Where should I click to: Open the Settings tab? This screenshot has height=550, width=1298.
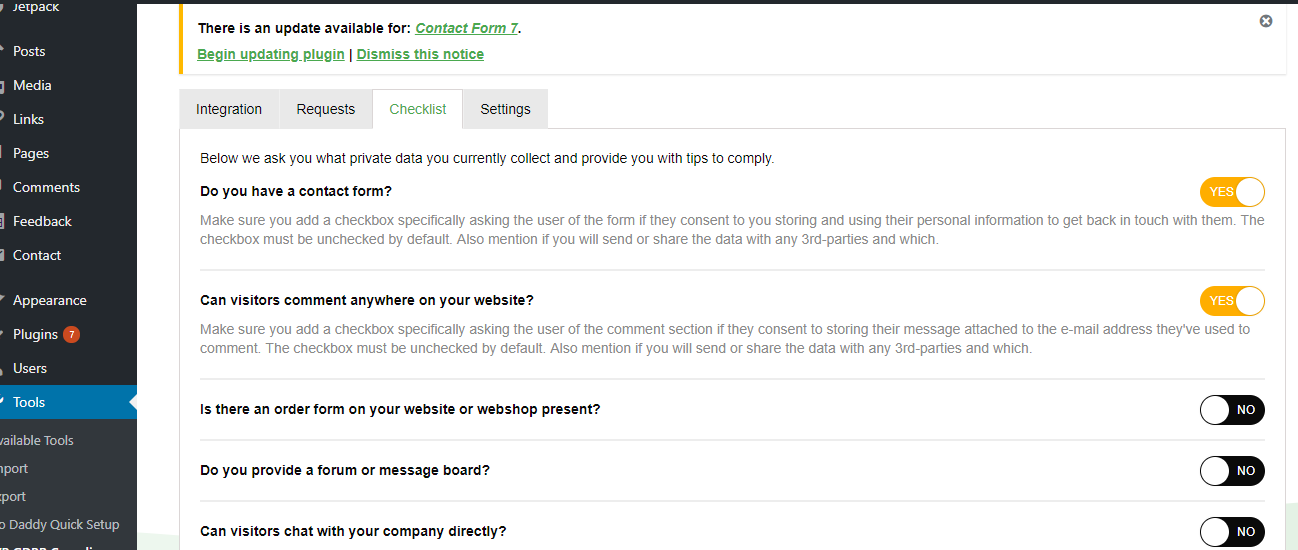click(x=505, y=109)
